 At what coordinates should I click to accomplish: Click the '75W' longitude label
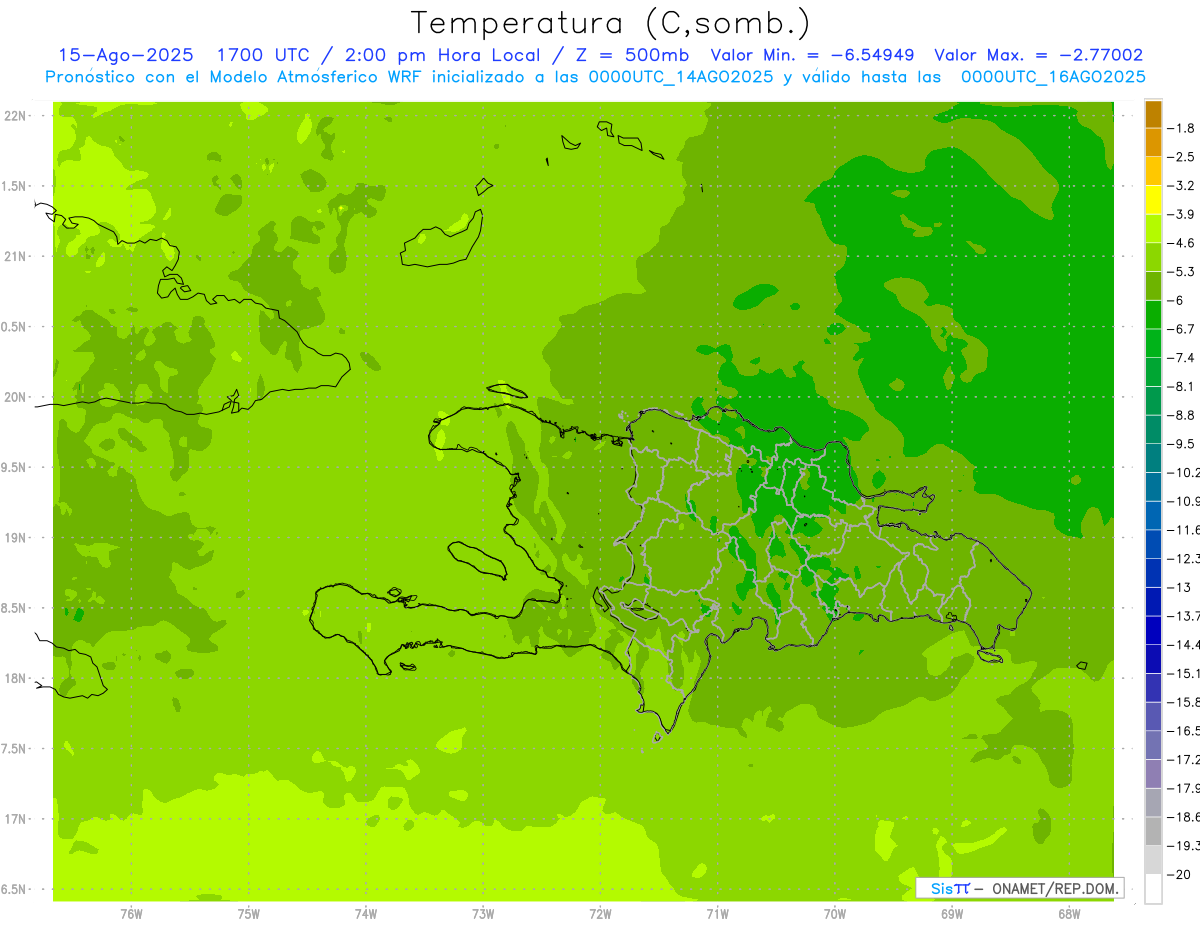tap(248, 913)
